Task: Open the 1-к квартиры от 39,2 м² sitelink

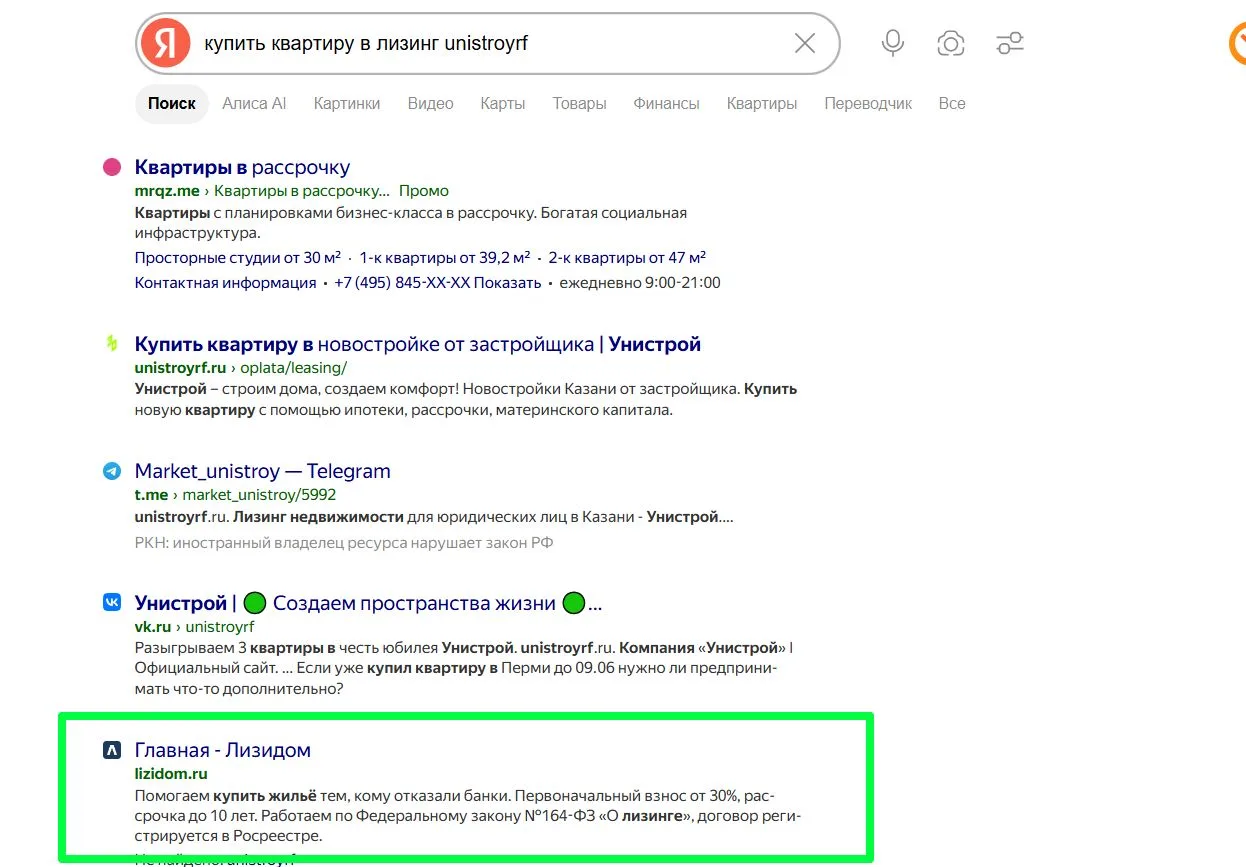Action: pyautogui.click(x=445, y=257)
